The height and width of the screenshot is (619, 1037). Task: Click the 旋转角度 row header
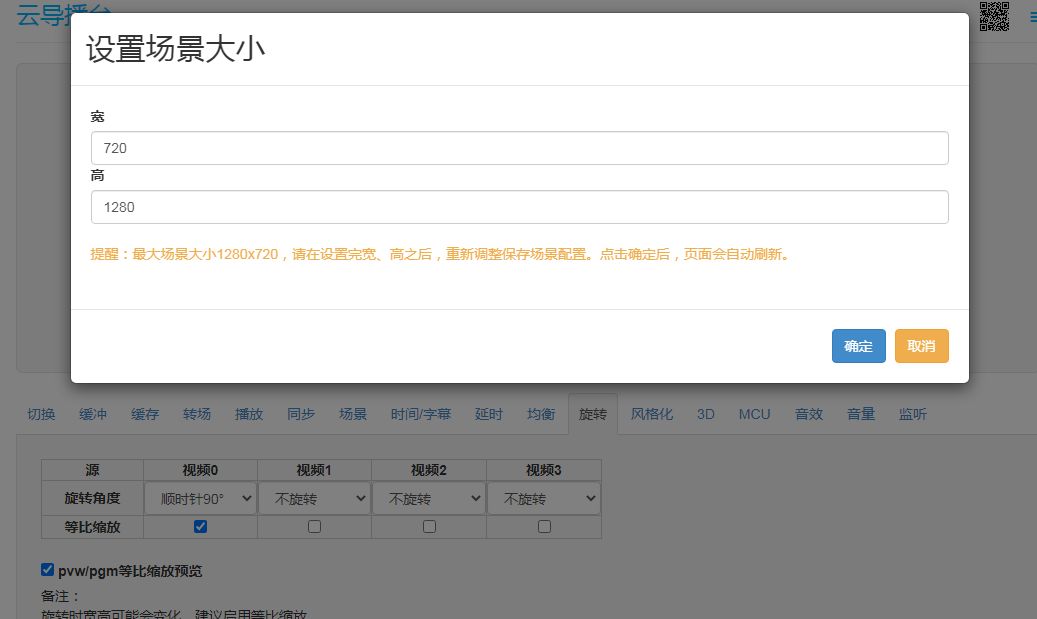(93, 498)
